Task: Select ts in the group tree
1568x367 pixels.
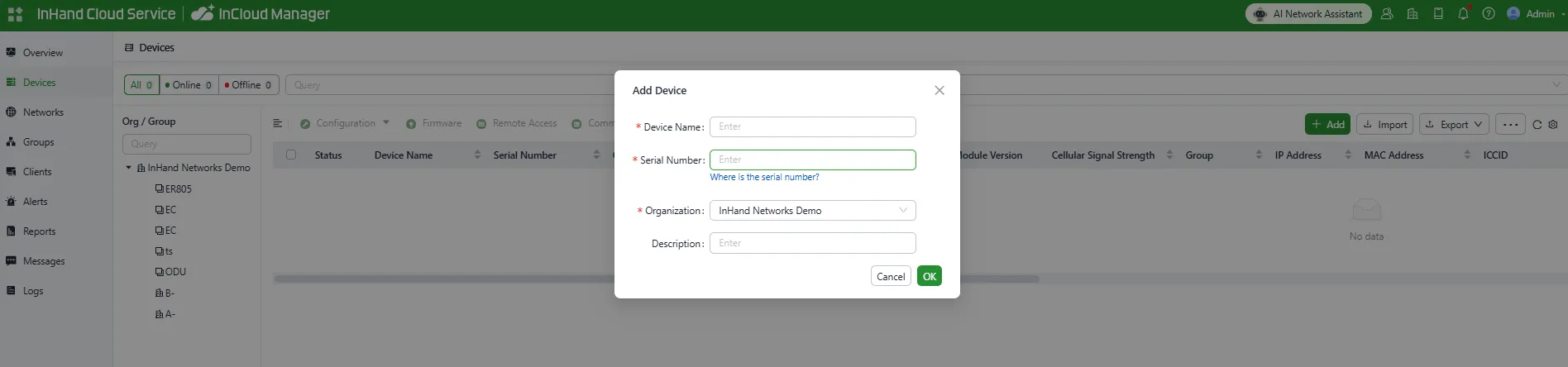Action: [x=165, y=251]
